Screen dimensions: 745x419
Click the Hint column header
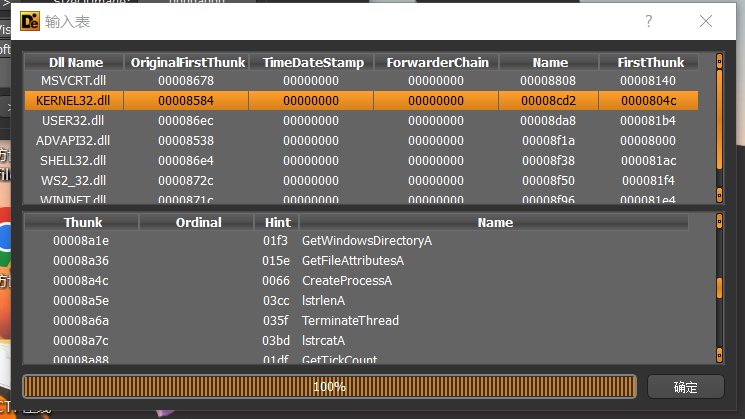(277, 222)
